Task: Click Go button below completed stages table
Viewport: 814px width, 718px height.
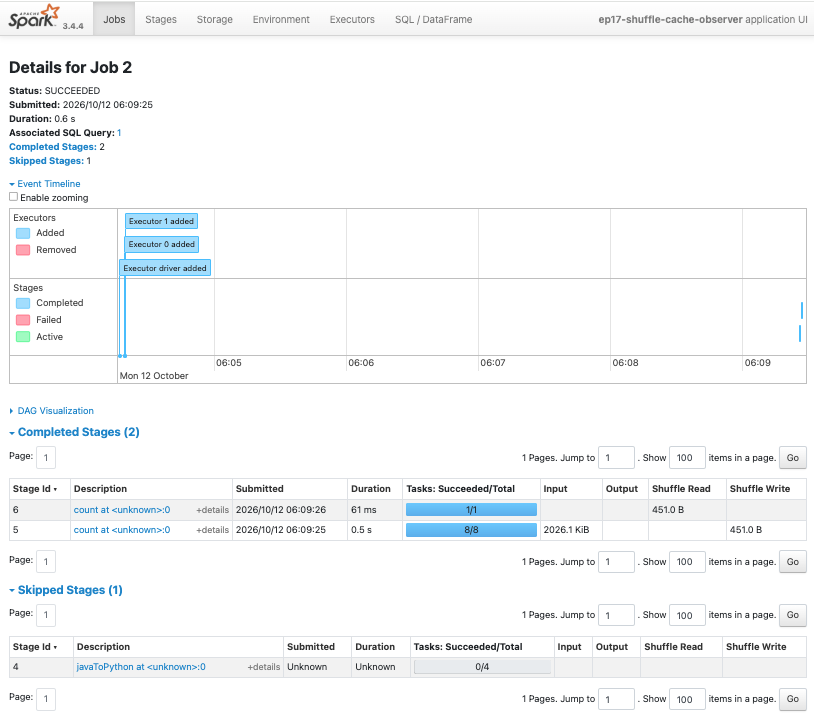Action: coord(792,562)
